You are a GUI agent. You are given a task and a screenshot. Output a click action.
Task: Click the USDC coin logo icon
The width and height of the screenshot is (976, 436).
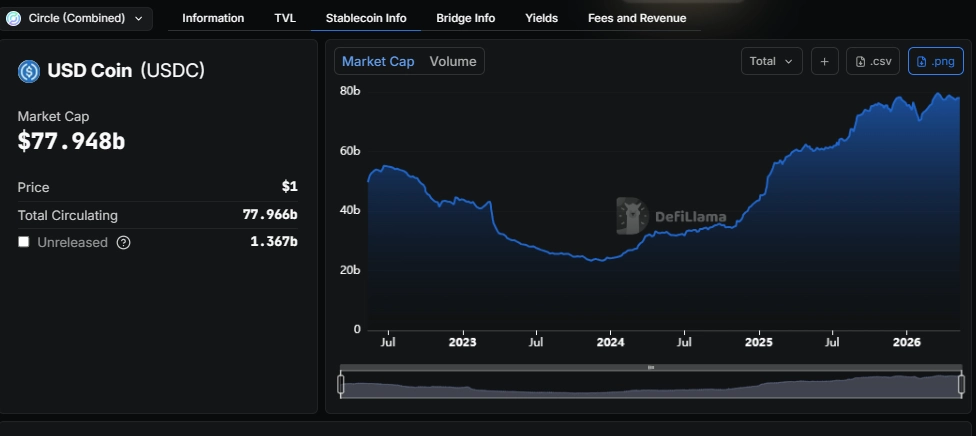(29, 72)
